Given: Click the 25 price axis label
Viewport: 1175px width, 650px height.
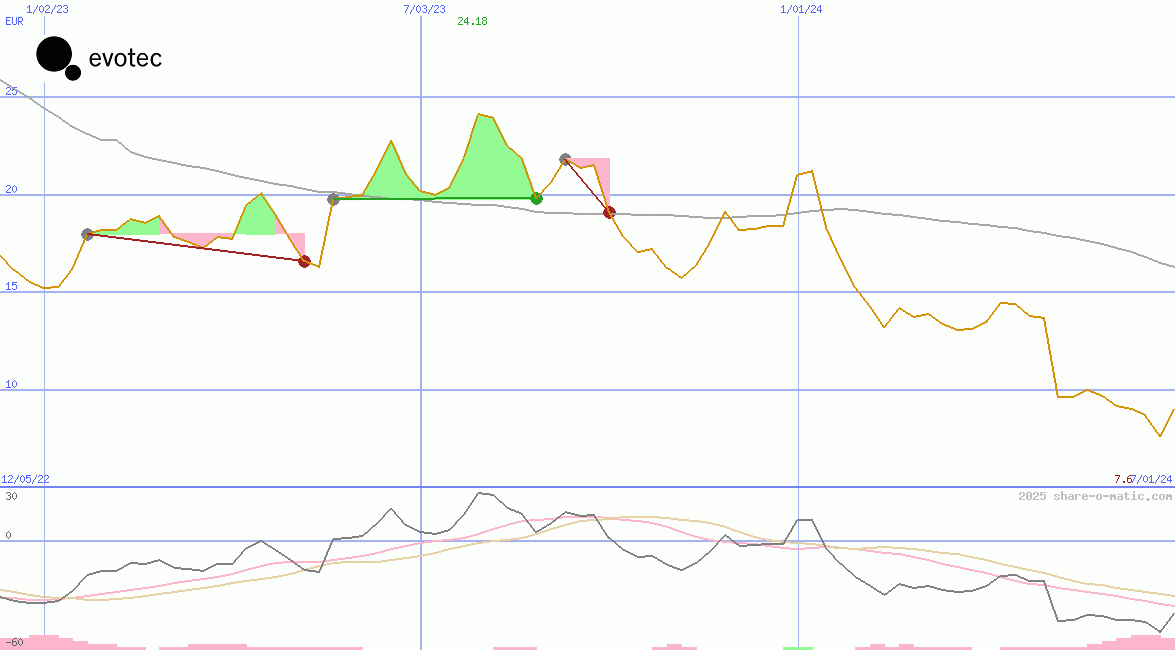Looking at the screenshot, I should pyautogui.click(x=12, y=91).
